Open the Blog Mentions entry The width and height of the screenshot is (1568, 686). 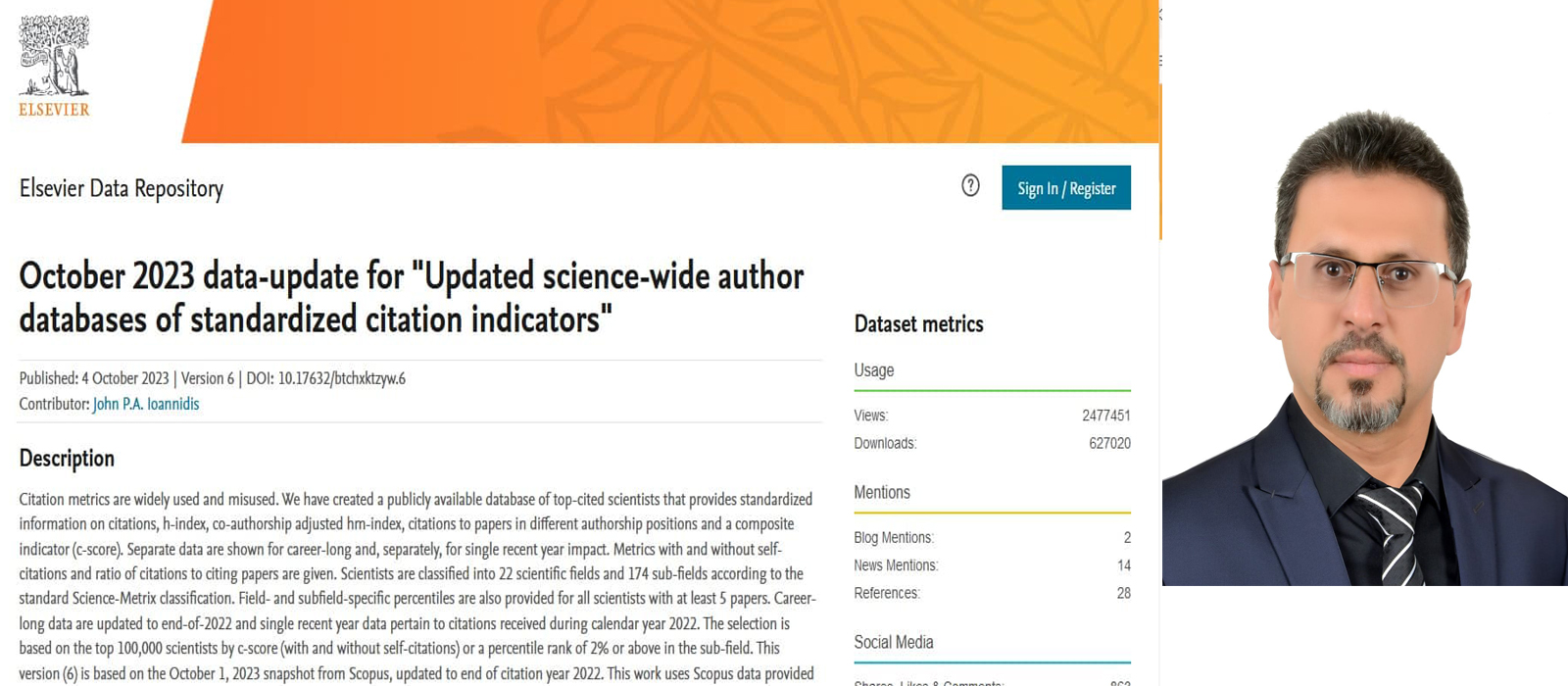click(992, 537)
